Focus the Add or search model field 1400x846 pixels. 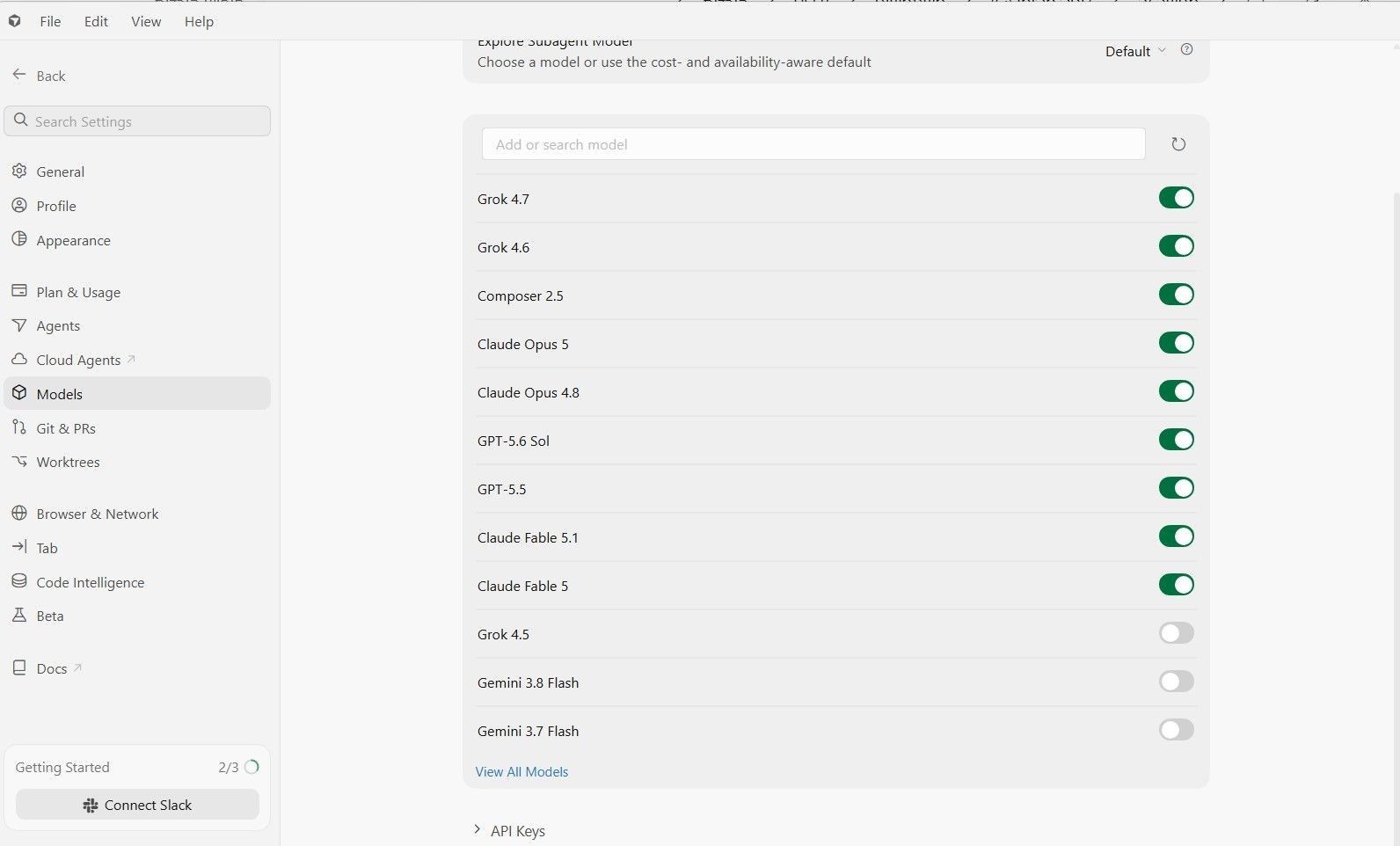pos(813,144)
